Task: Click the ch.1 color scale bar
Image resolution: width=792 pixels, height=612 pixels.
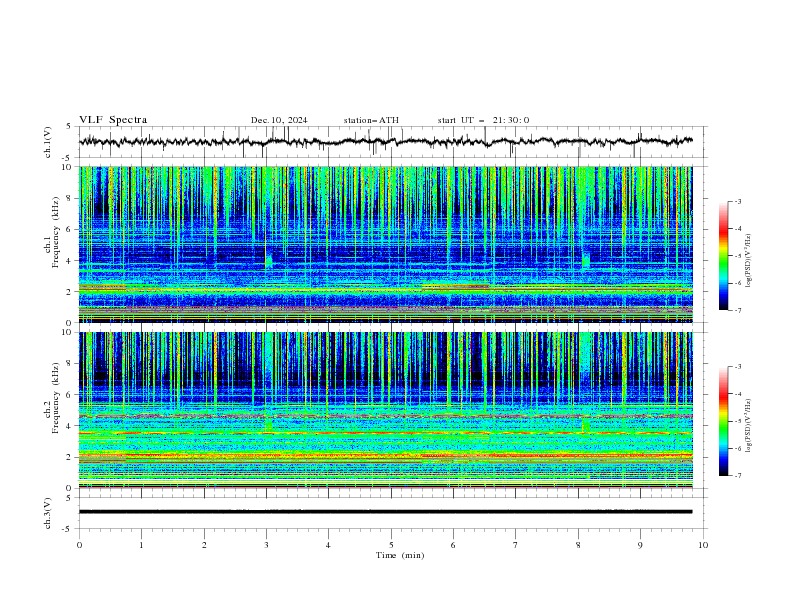Action: (724, 256)
